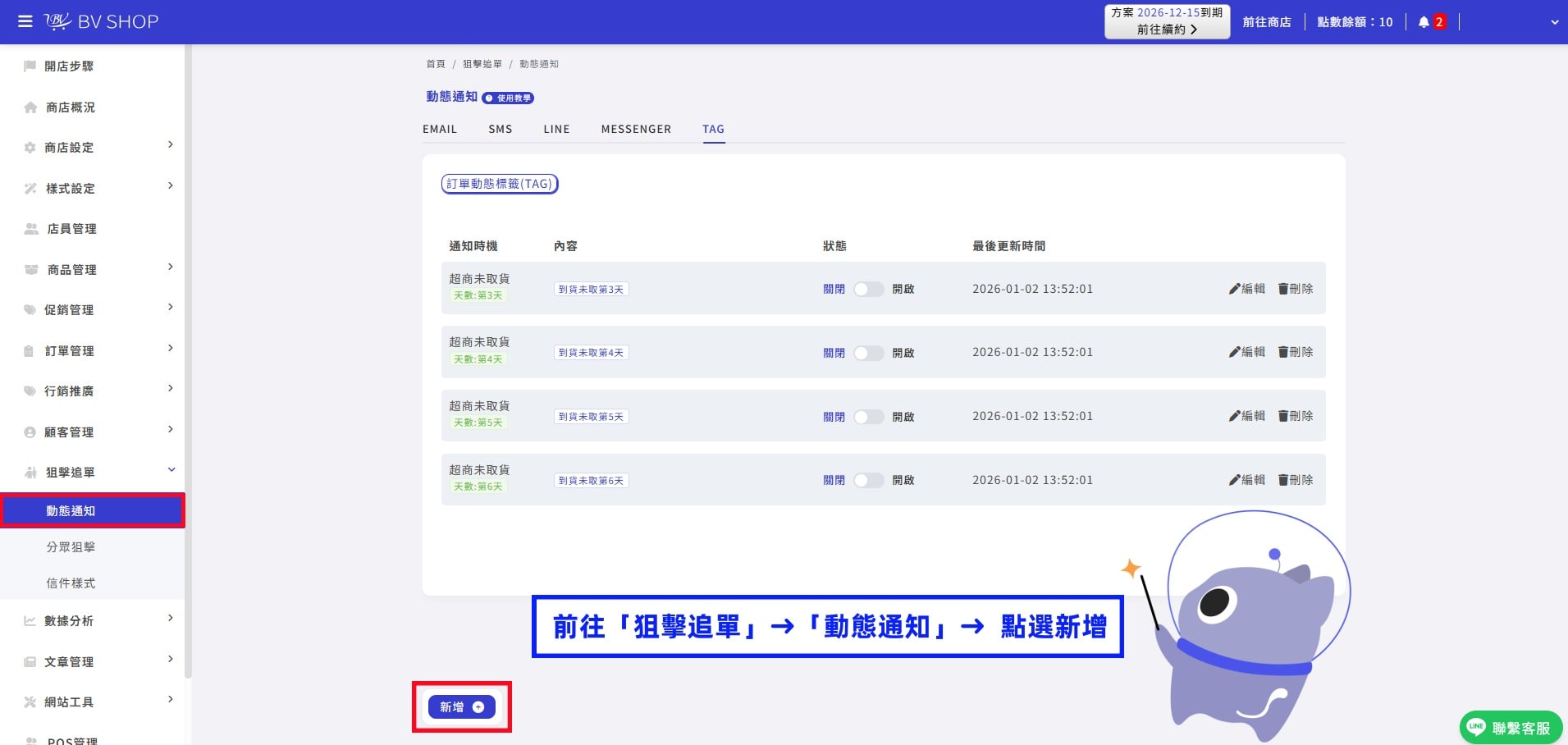Switch to the EMAIL tab

pos(440,129)
